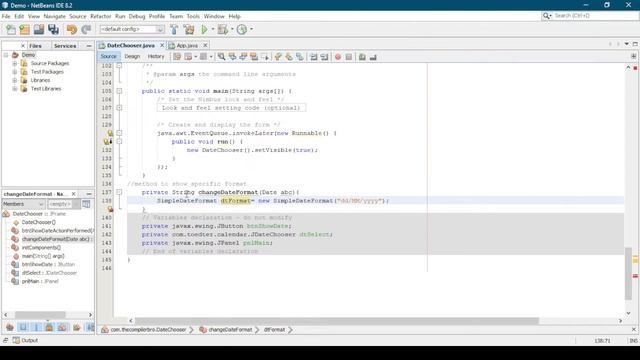Toggle Show Fields filter in Navigator

[x=23, y=327]
